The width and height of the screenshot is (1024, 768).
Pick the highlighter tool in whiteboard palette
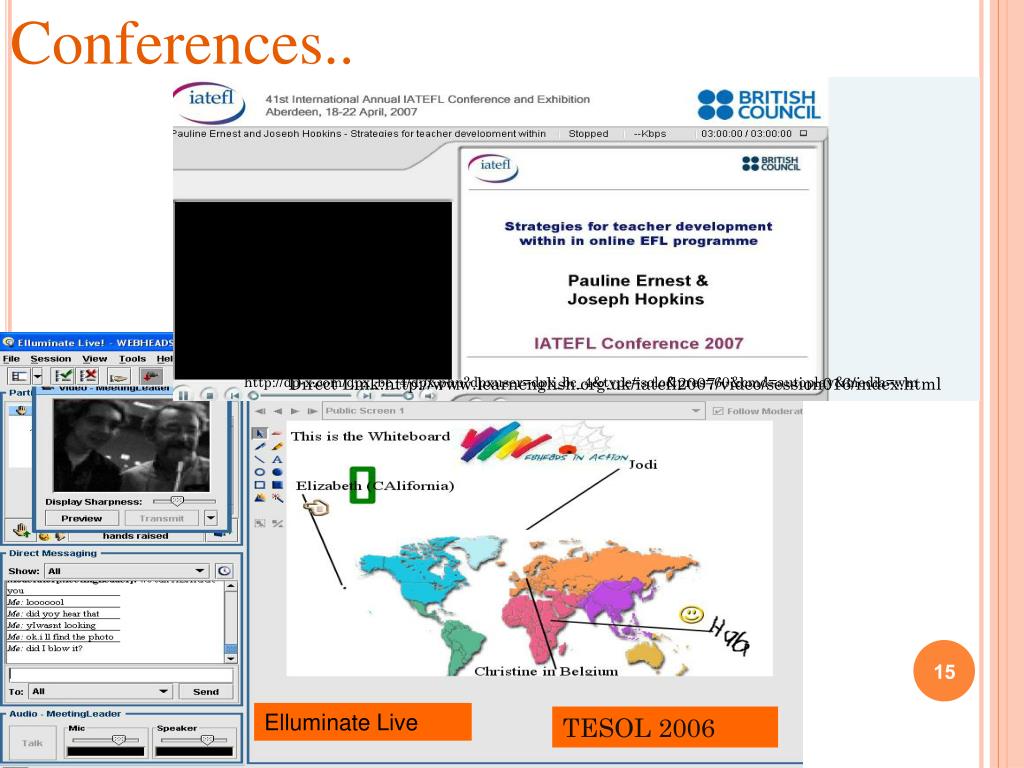coord(278,447)
